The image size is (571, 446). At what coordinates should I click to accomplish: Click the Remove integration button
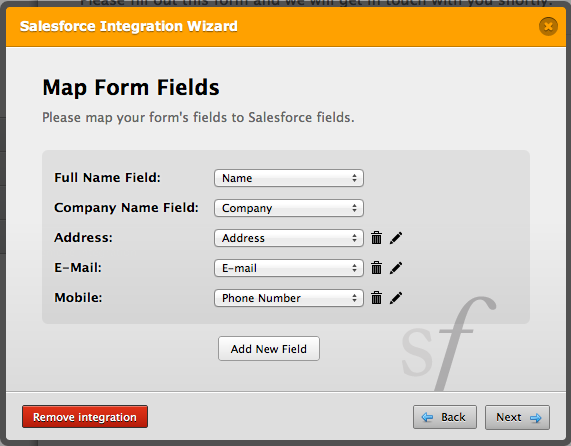(85, 417)
